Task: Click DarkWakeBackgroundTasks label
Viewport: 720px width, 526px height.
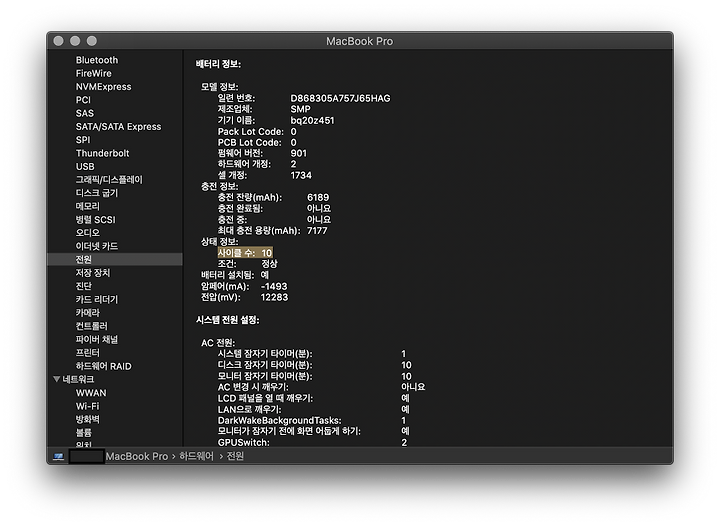Action: (x=280, y=420)
